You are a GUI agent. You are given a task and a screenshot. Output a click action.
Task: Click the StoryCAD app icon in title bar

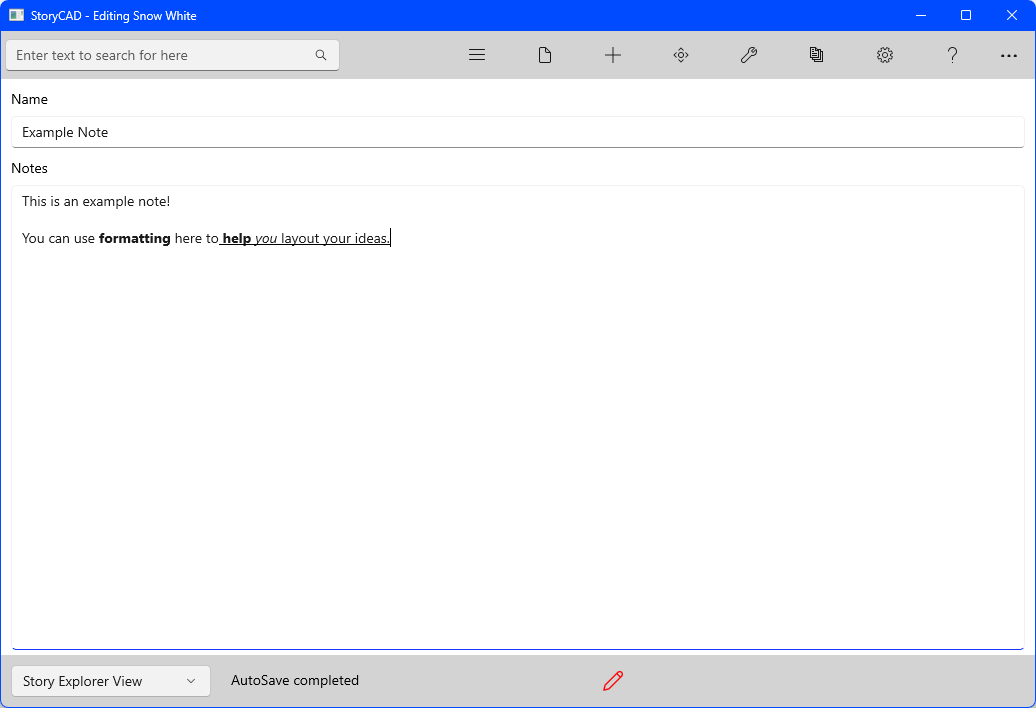17,15
